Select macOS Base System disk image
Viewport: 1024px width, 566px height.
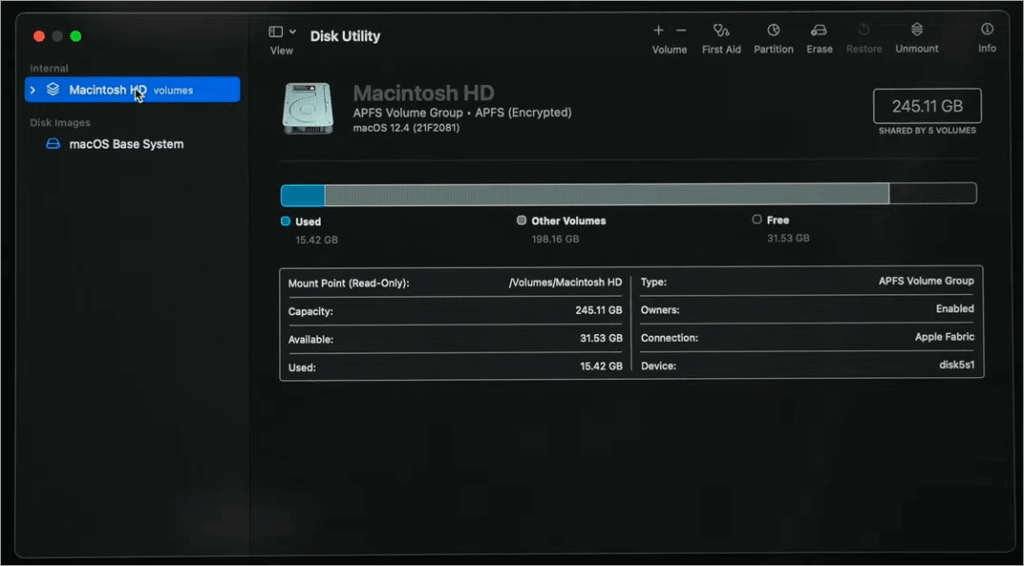coord(126,144)
